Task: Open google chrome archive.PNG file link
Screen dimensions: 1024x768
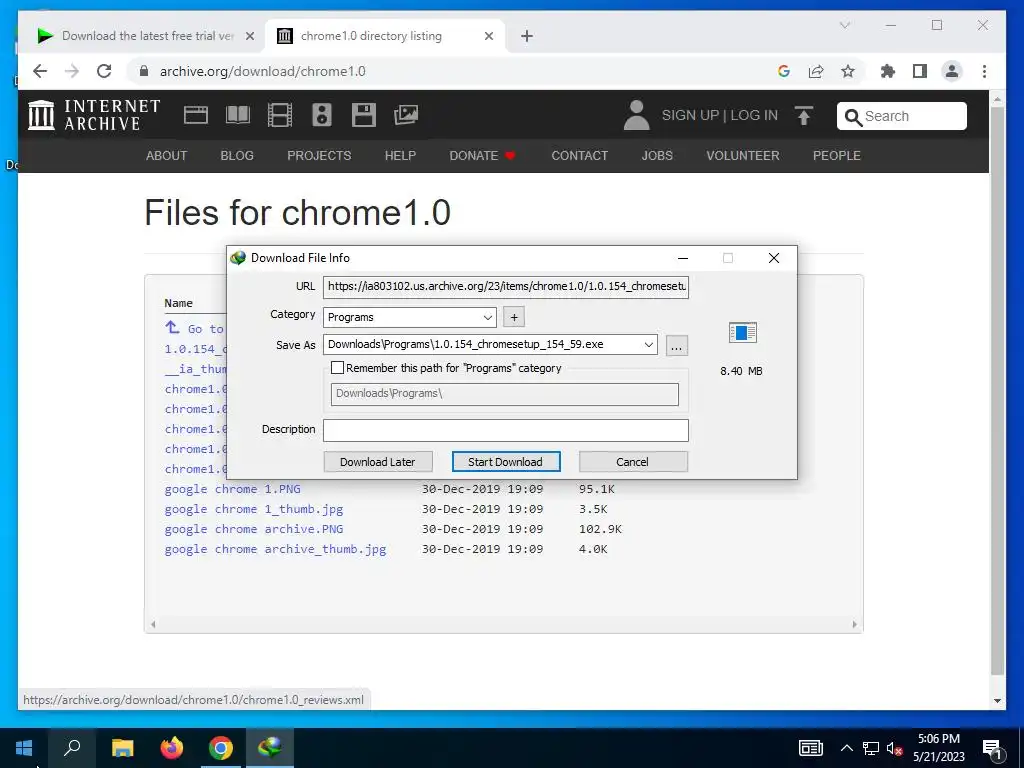Action: pyautogui.click(x=253, y=529)
